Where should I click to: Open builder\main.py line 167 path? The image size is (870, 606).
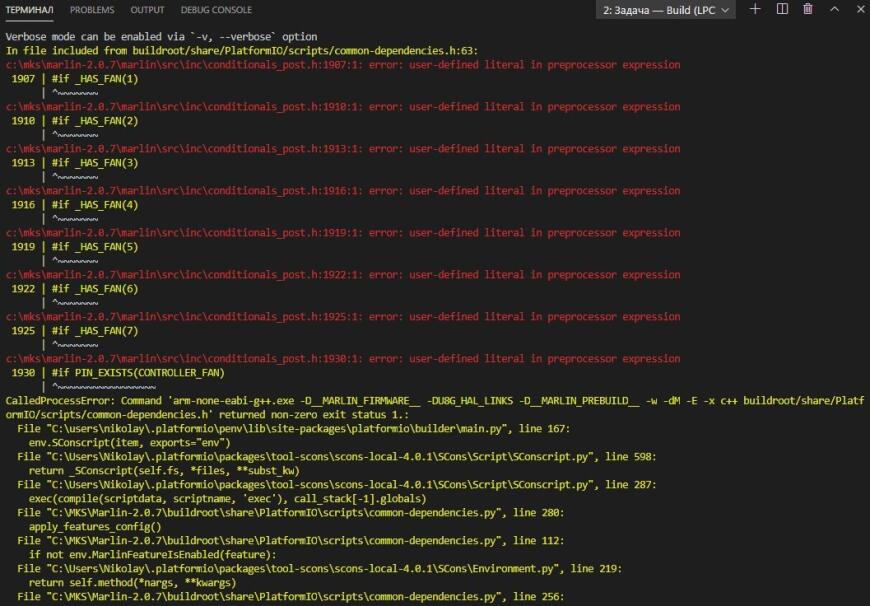(293, 429)
